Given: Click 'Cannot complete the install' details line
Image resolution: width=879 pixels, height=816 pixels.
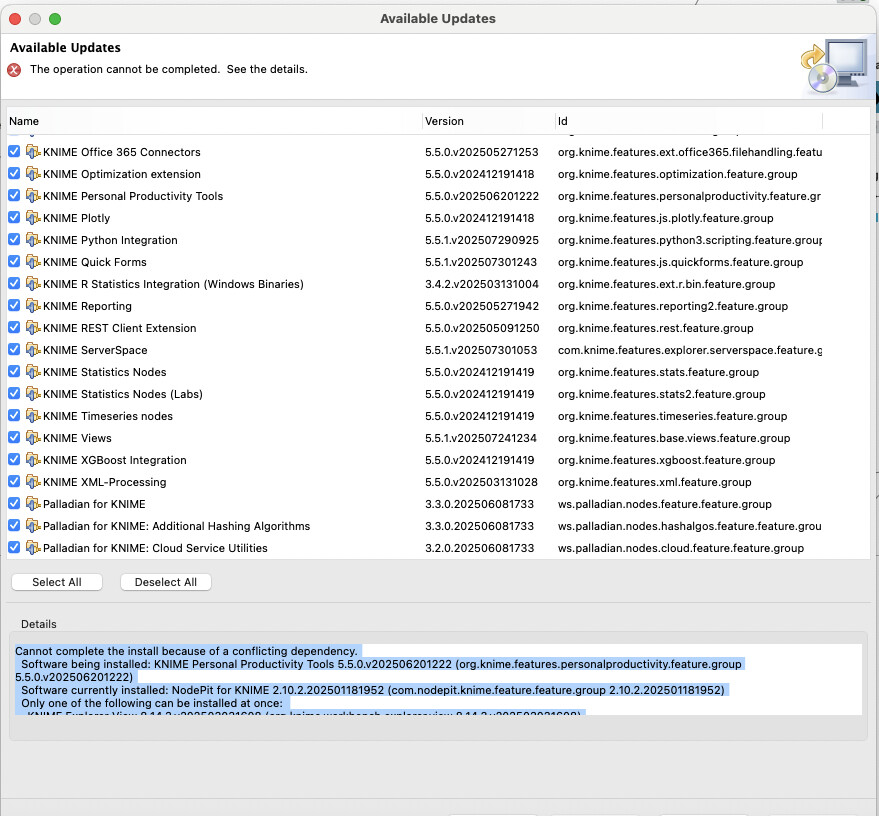Looking at the screenshot, I should click(186, 651).
